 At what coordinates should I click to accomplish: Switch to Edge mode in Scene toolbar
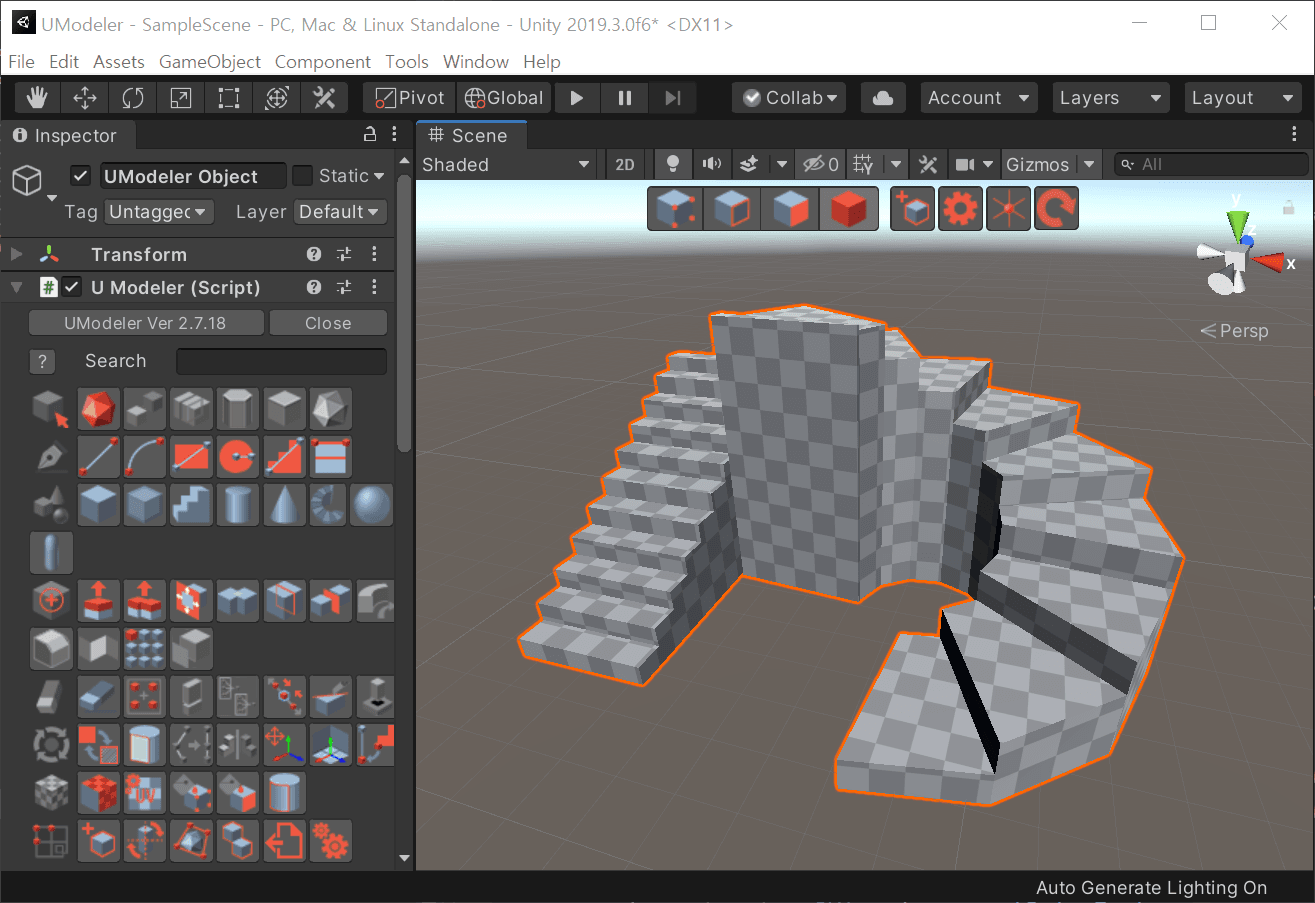(732, 209)
